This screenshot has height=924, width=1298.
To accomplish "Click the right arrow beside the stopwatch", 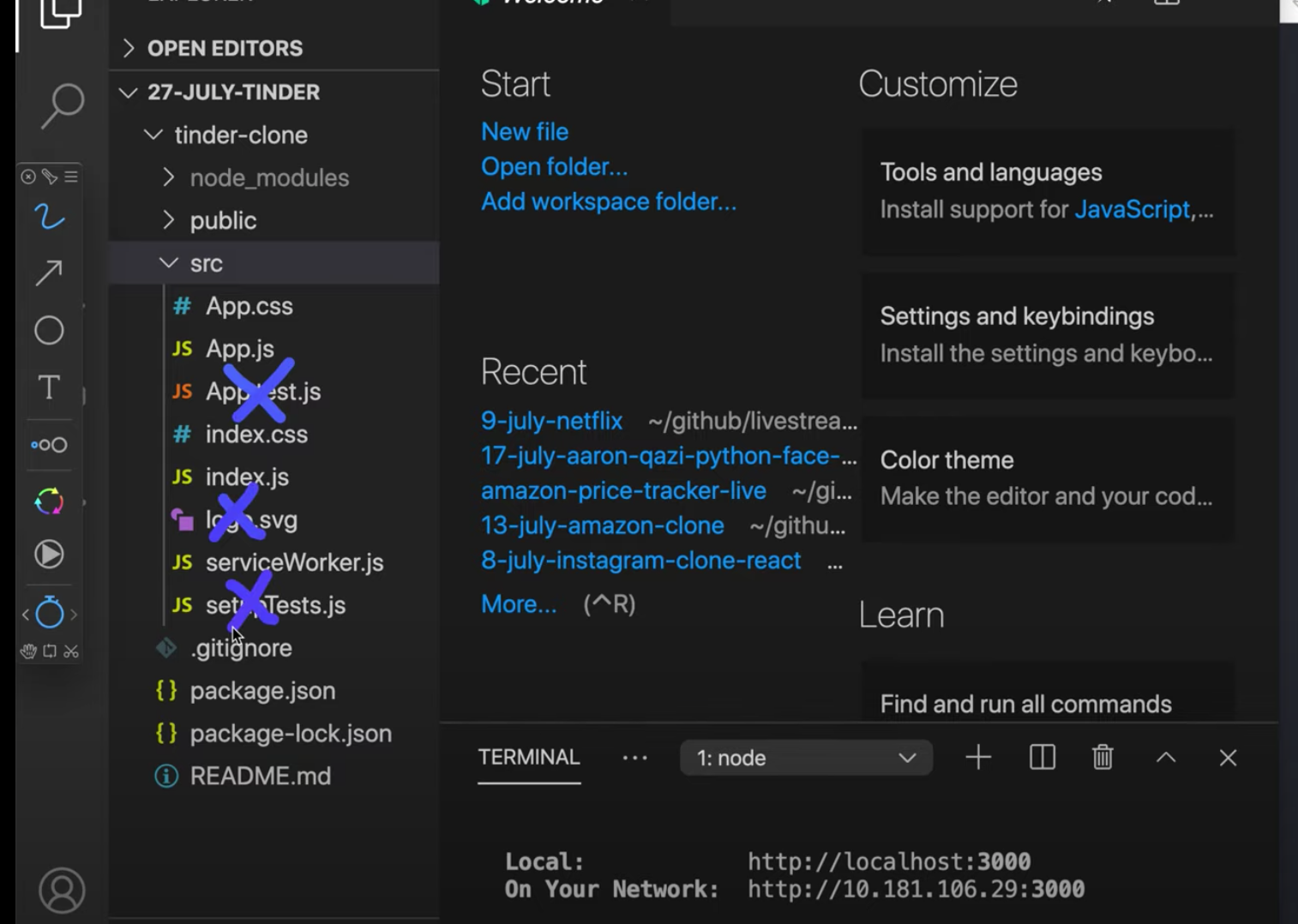I will click(x=74, y=614).
